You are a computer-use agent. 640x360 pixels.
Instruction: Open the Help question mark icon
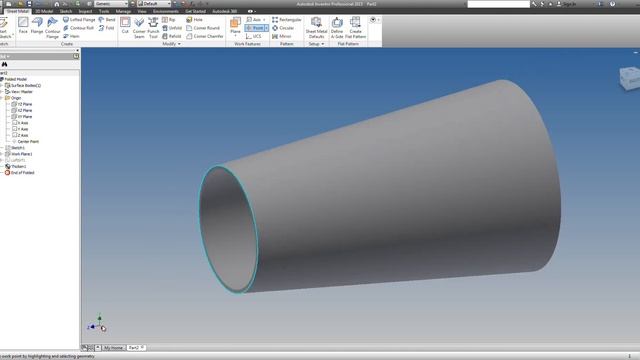612,4
